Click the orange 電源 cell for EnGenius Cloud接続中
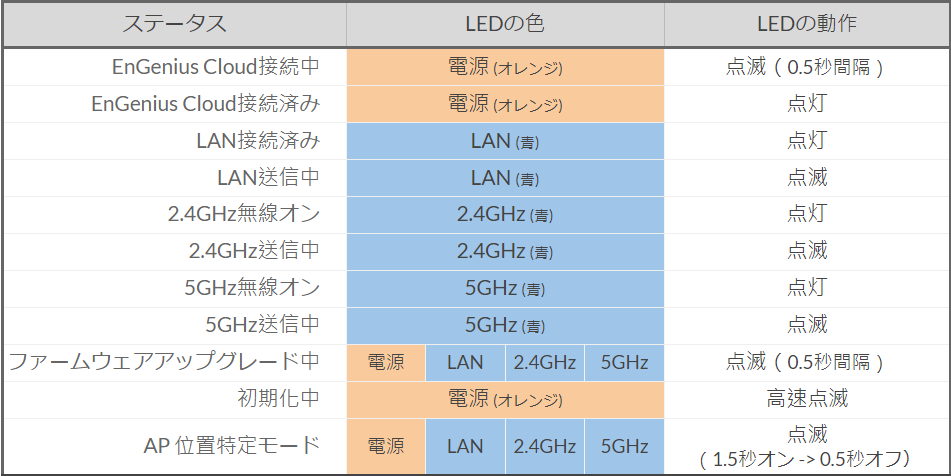951x476 pixels. pos(505,67)
